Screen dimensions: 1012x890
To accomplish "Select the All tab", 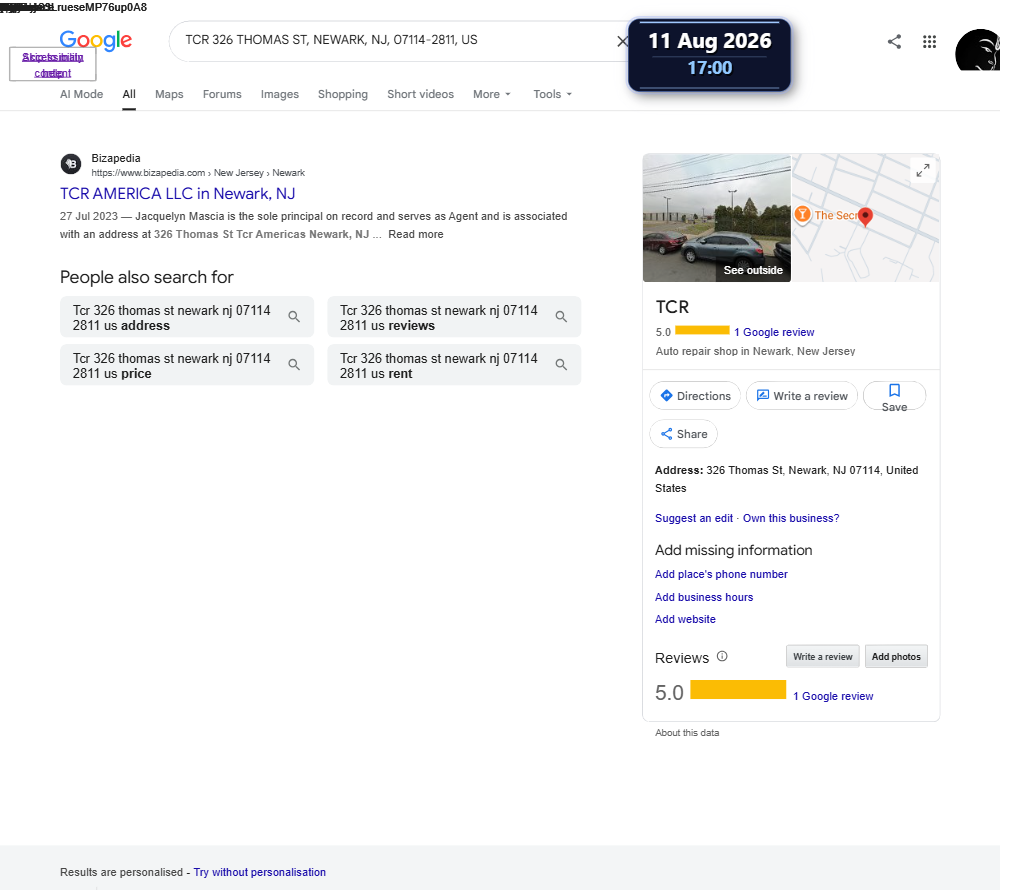I will [x=129, y=94].
